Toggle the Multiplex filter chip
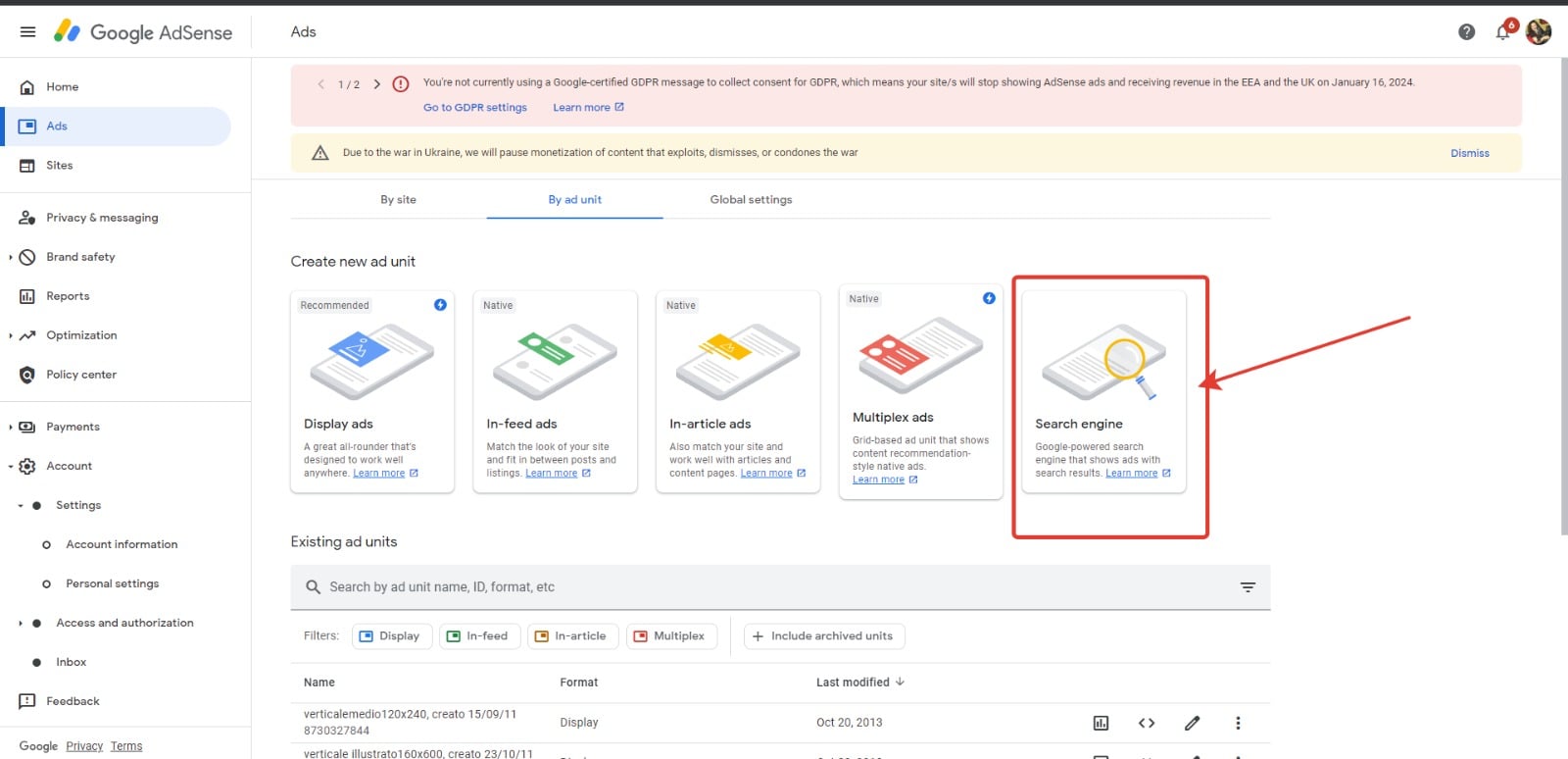 [x=671, y=636]
